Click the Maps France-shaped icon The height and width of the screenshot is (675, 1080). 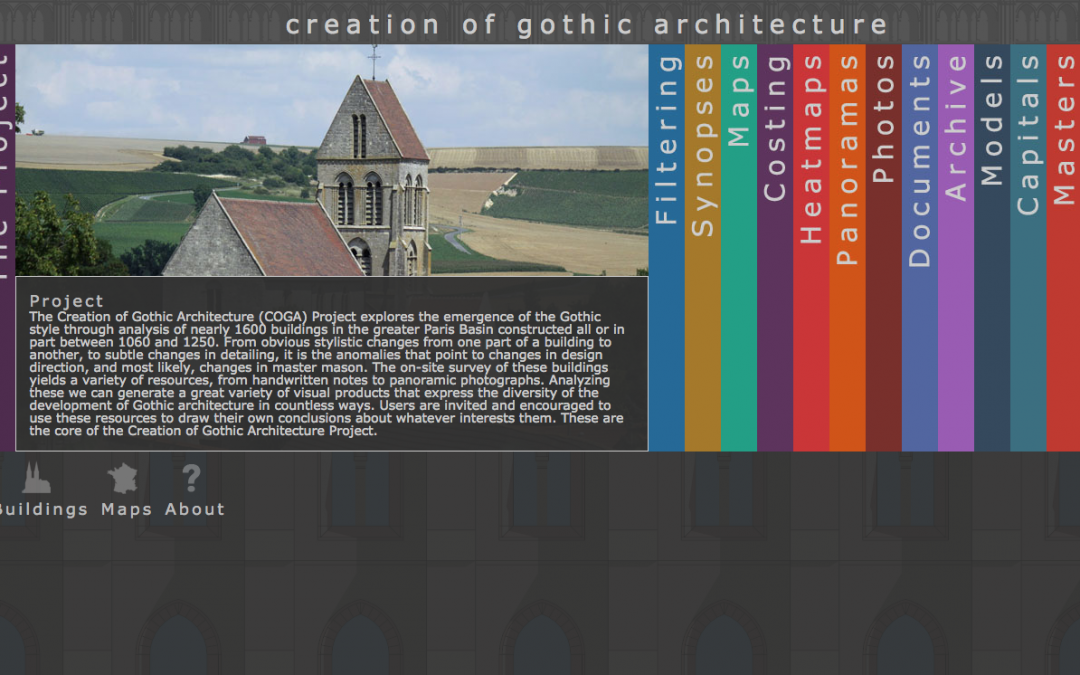click(121, 478)
